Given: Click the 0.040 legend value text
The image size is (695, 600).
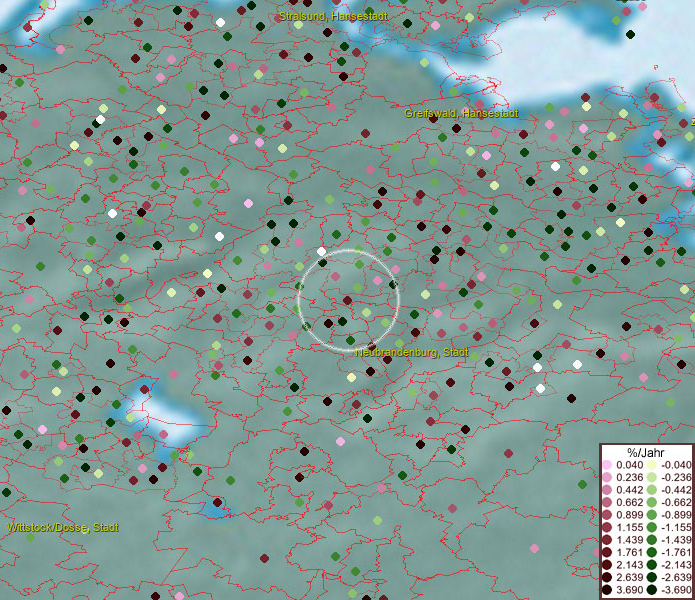Looking at the screenshot, I should click(x=629, y=465).
